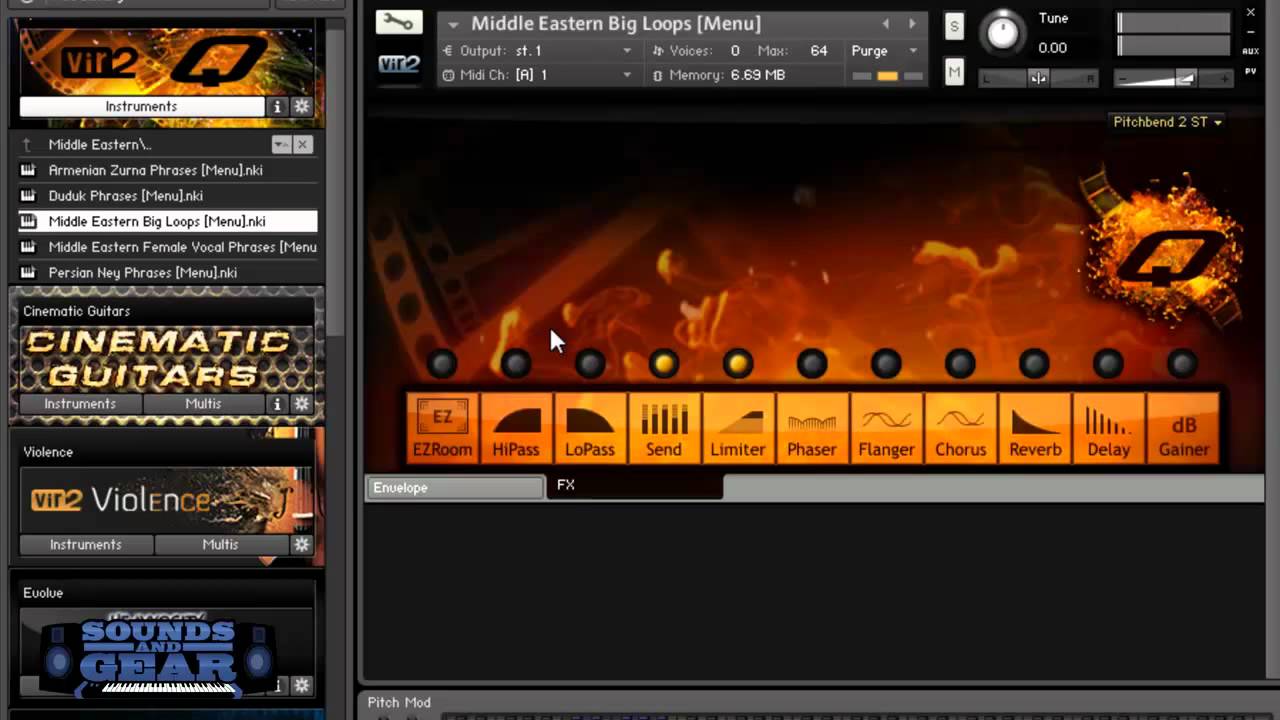Adjust the Tune knob
1280x720 pixels.
coord(1002,33)
